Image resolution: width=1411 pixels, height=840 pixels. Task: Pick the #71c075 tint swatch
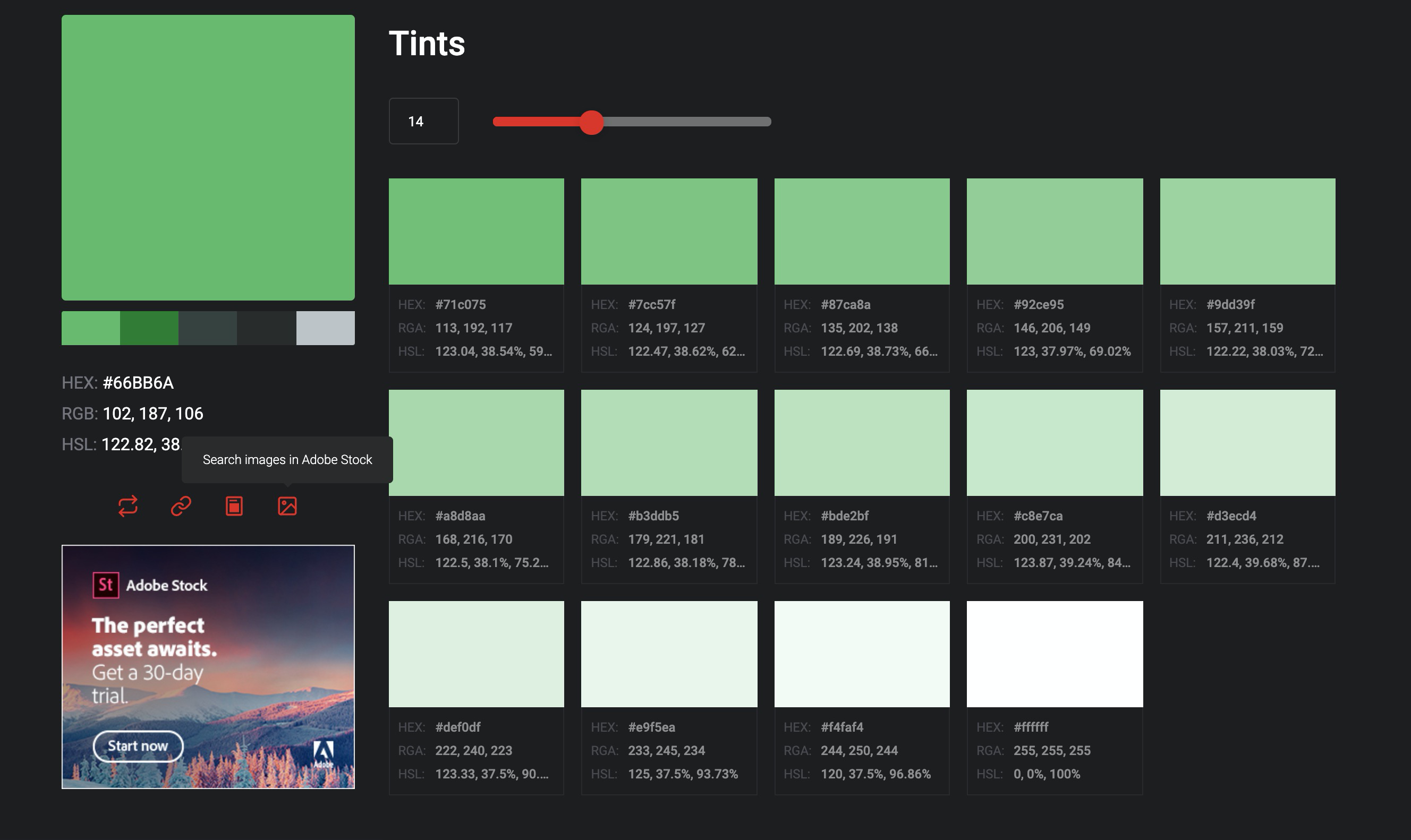click(476, 232)
